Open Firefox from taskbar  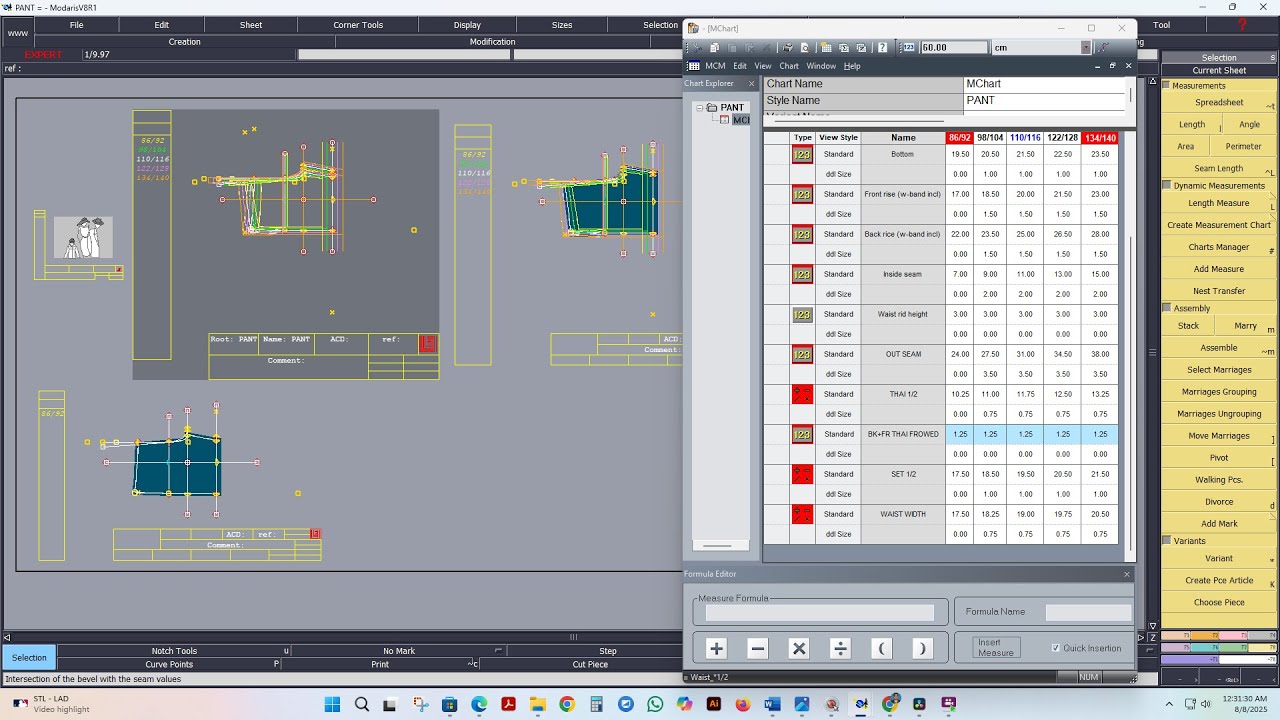point(743,704)
